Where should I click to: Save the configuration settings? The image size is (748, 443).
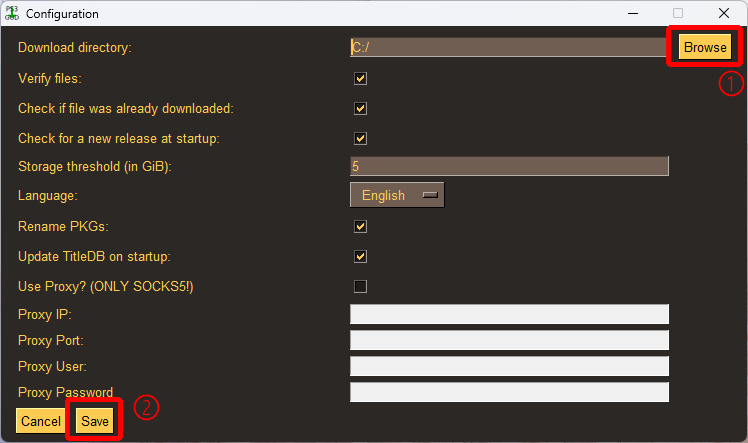94,421
